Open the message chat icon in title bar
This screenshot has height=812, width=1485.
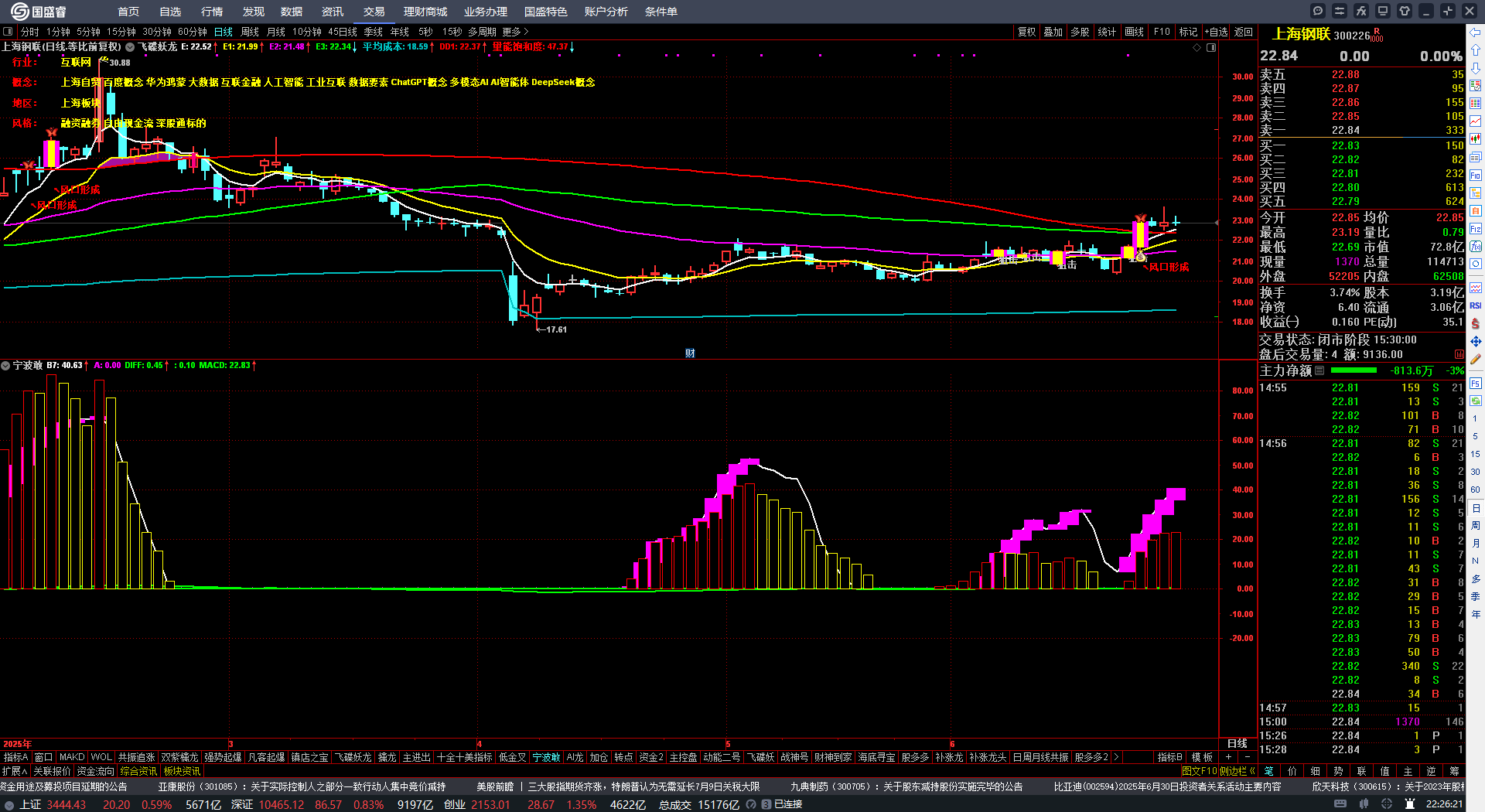1318,11
